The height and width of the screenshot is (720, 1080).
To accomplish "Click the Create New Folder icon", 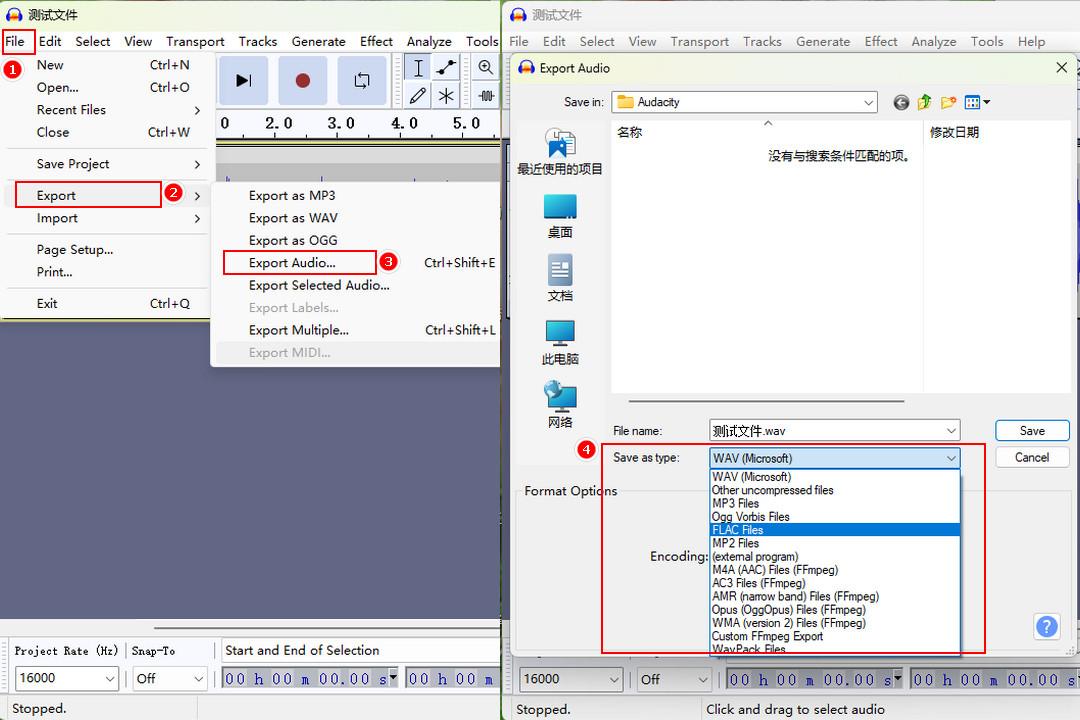I will [x=948, y=102].
